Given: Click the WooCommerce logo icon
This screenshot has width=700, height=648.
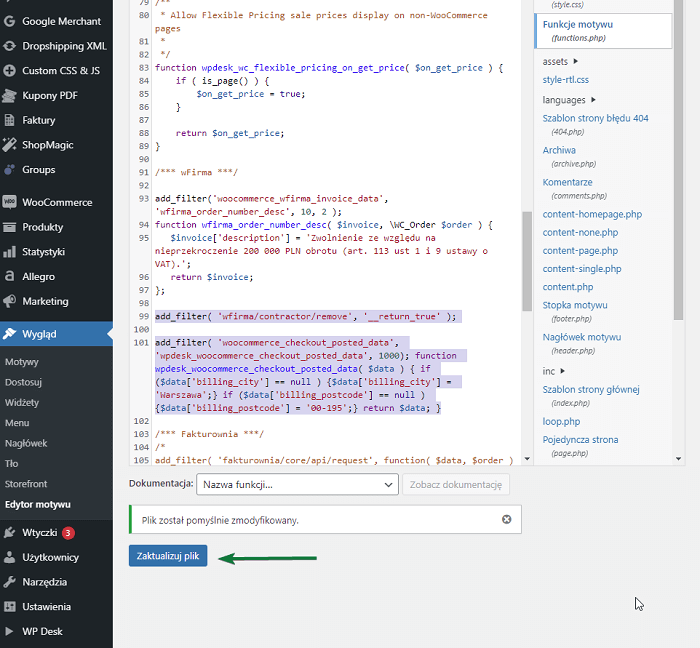Looking at the screenshot, I should (x=9, y=202).
